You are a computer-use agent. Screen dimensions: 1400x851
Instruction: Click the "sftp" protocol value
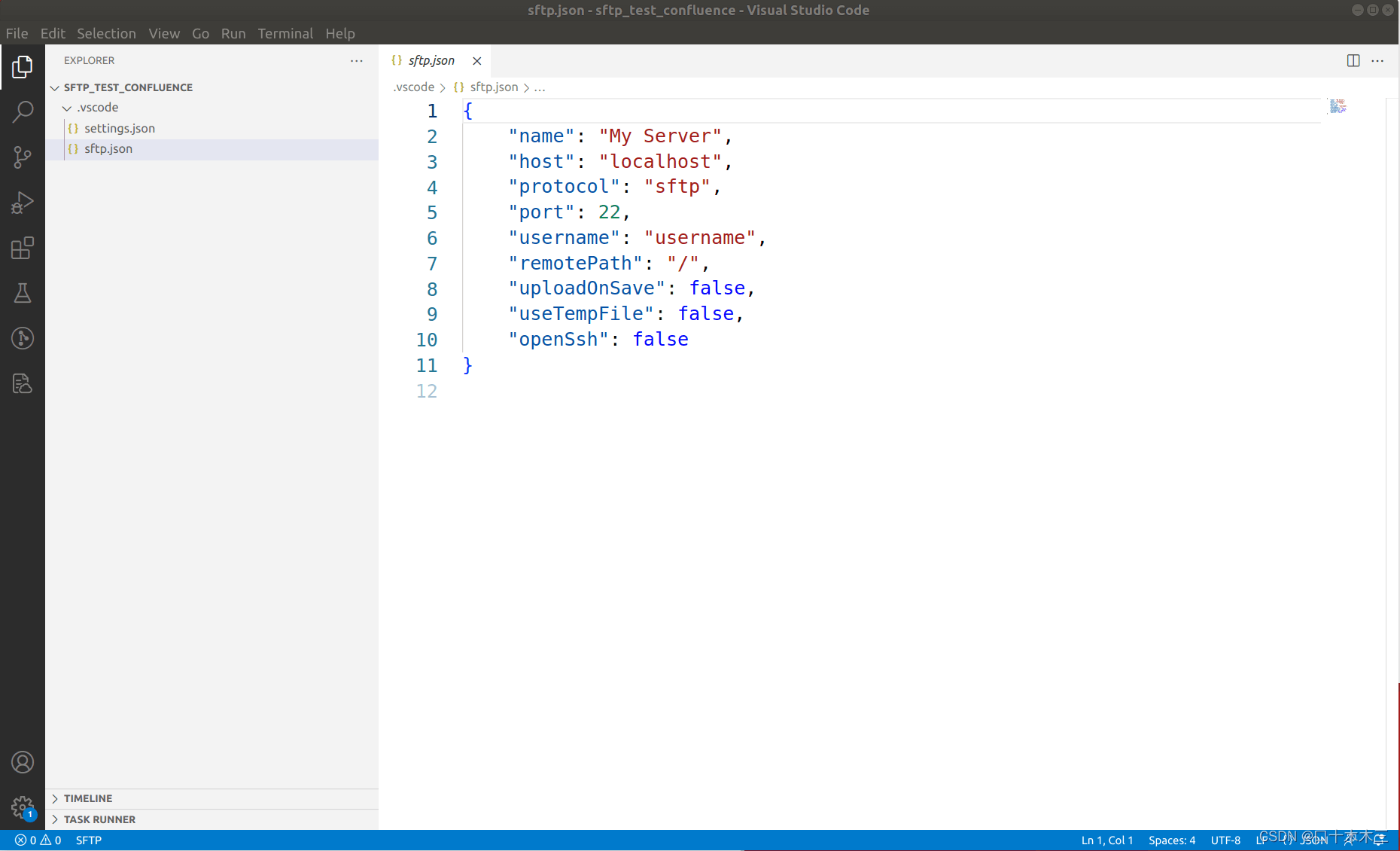[x=677, y=187]
